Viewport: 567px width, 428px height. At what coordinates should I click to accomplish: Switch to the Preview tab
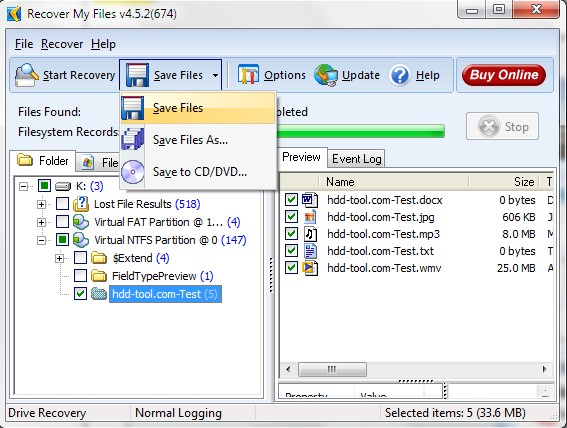coord(301,157)
